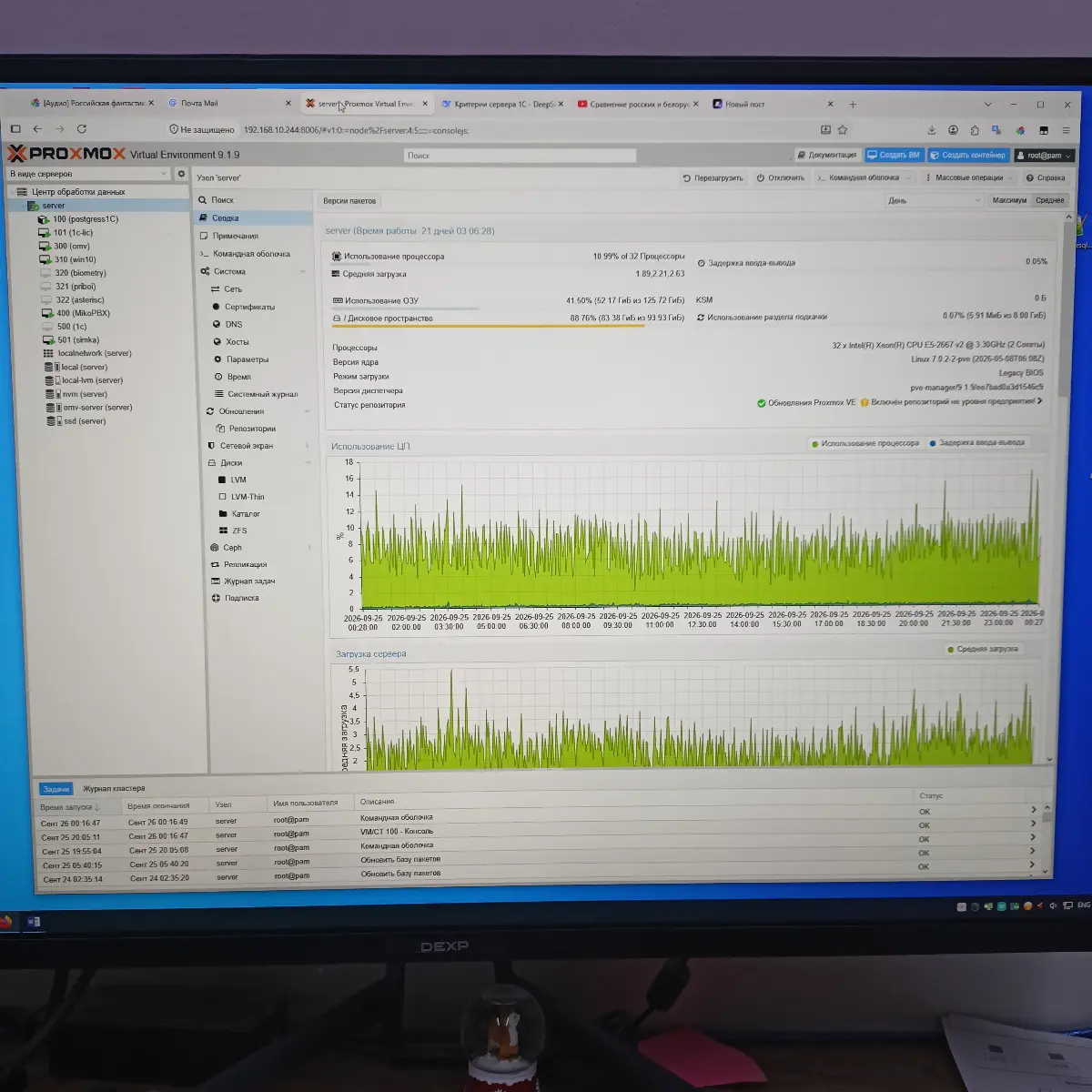This screenshot has width=1092, height=1092.
Task: Select VM 310 (win10)
Action: point(74,259)
